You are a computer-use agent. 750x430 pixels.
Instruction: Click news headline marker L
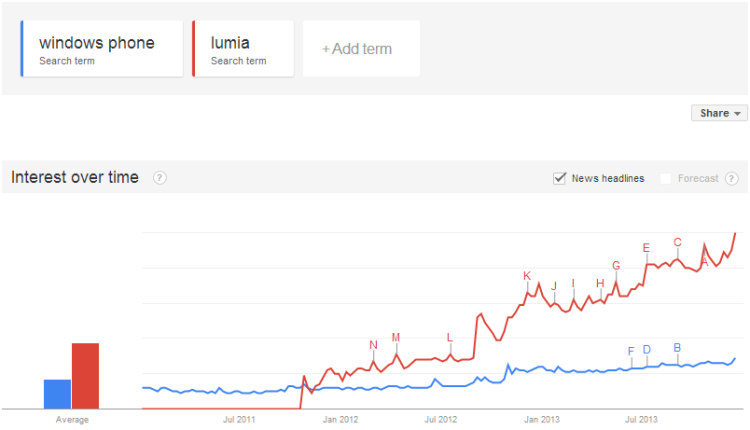[450, 337]
